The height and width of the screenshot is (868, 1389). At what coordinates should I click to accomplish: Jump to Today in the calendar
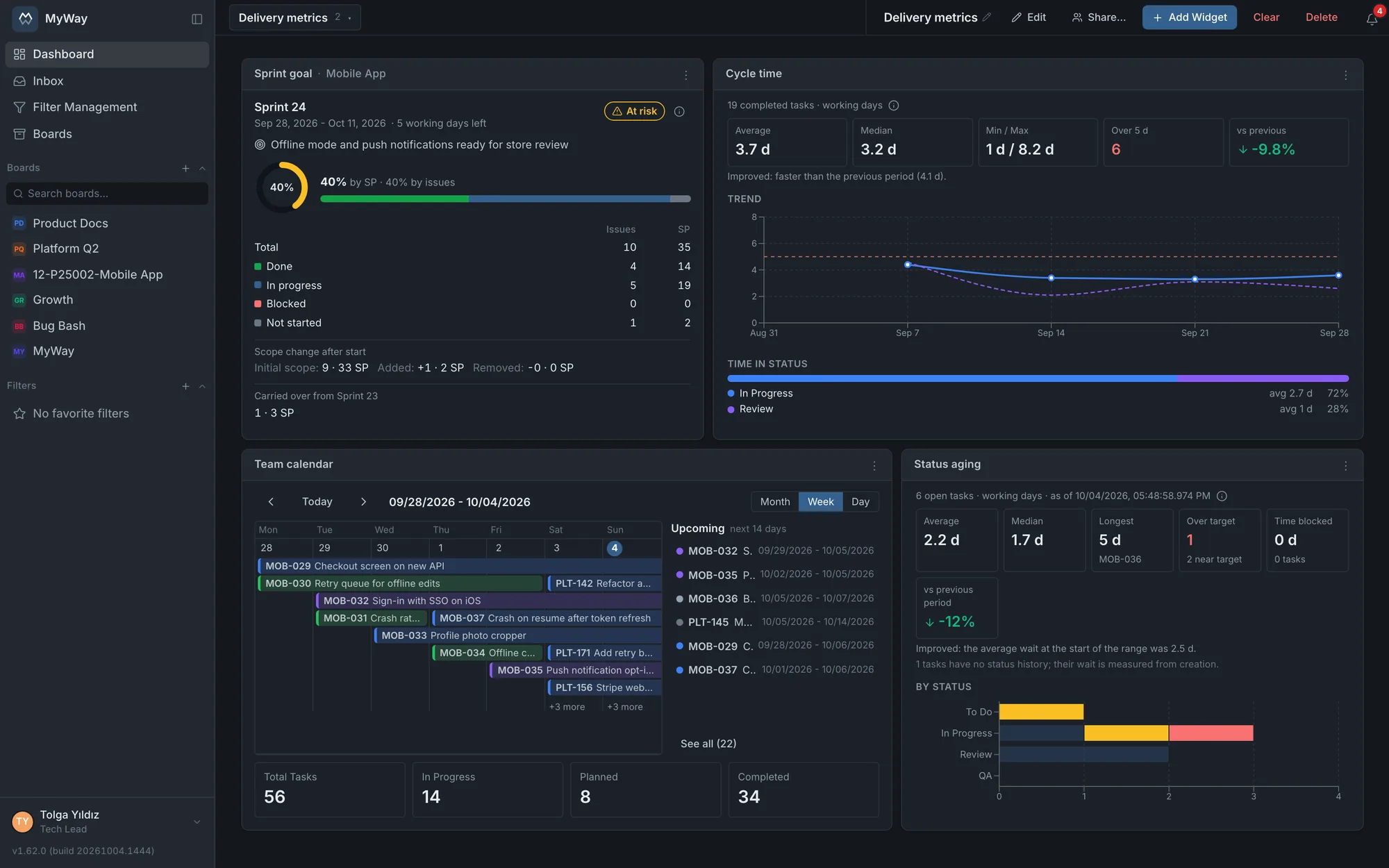coord(317,501)
